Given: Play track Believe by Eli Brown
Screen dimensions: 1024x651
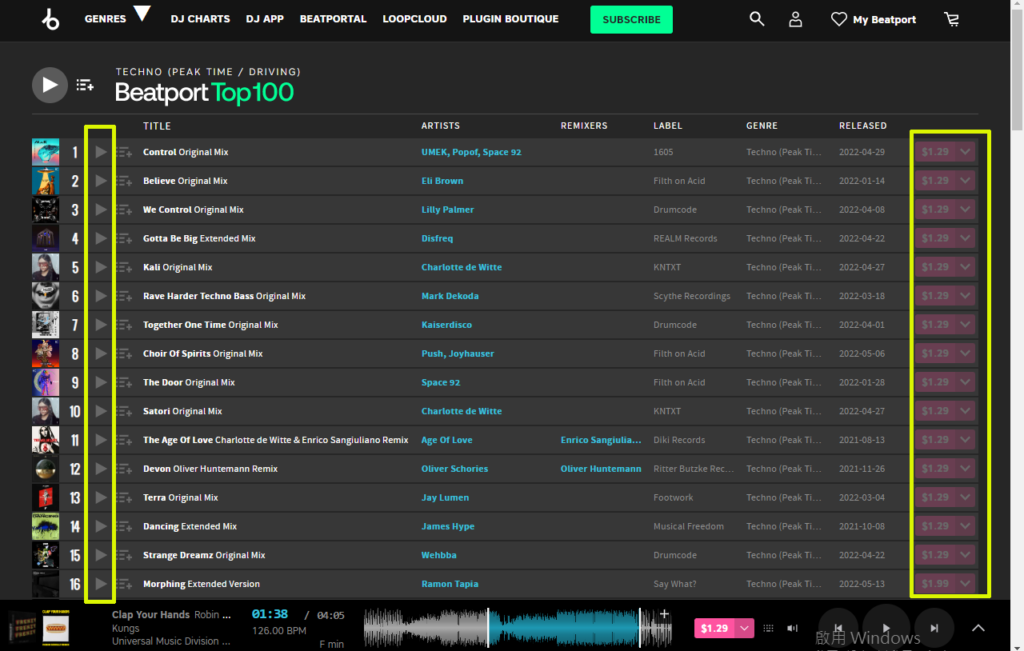Looking at the screenshot, I should 101,181.
